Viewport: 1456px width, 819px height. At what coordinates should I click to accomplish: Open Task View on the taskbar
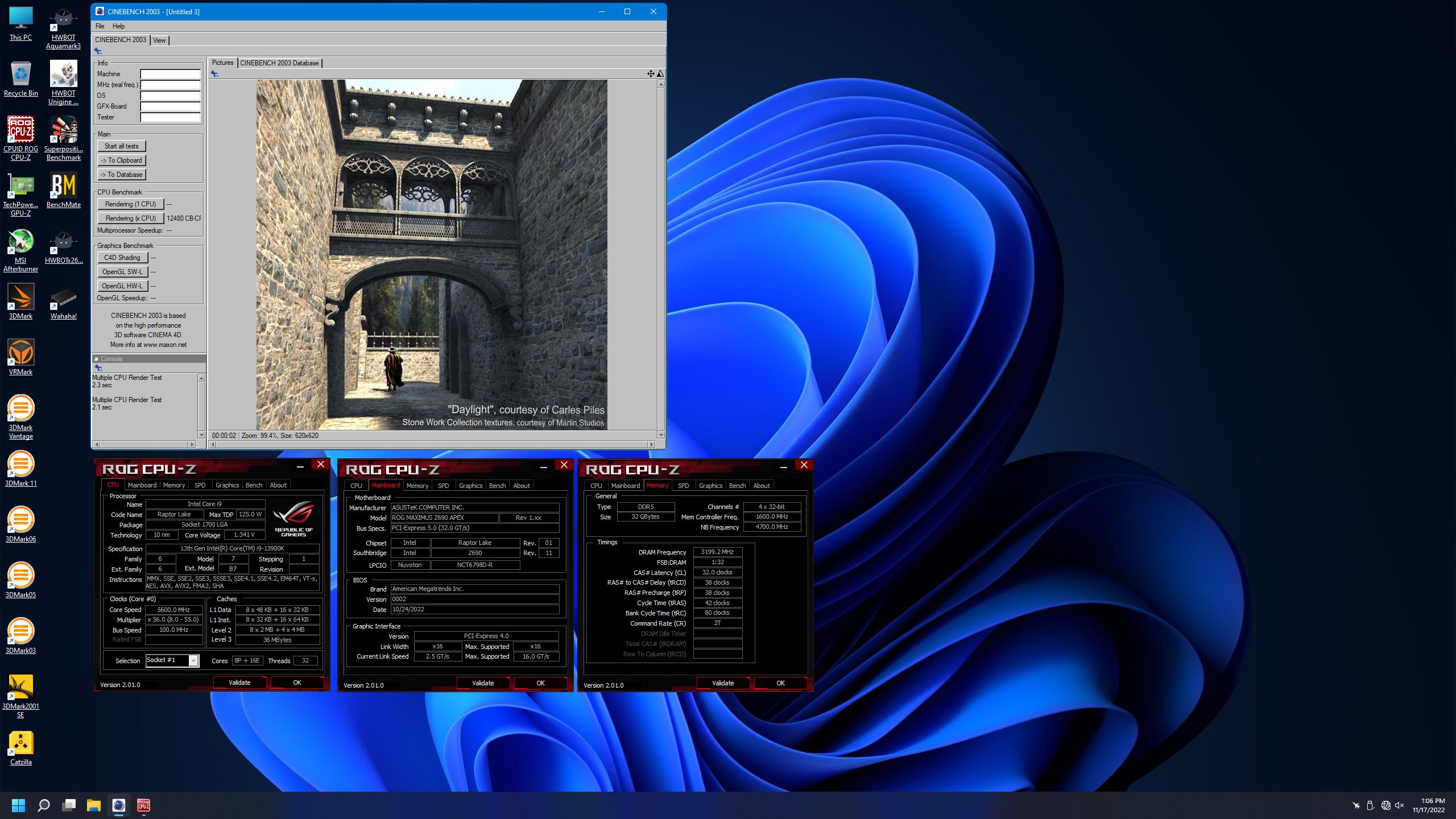pyautogui.click(x=68, y=805)
